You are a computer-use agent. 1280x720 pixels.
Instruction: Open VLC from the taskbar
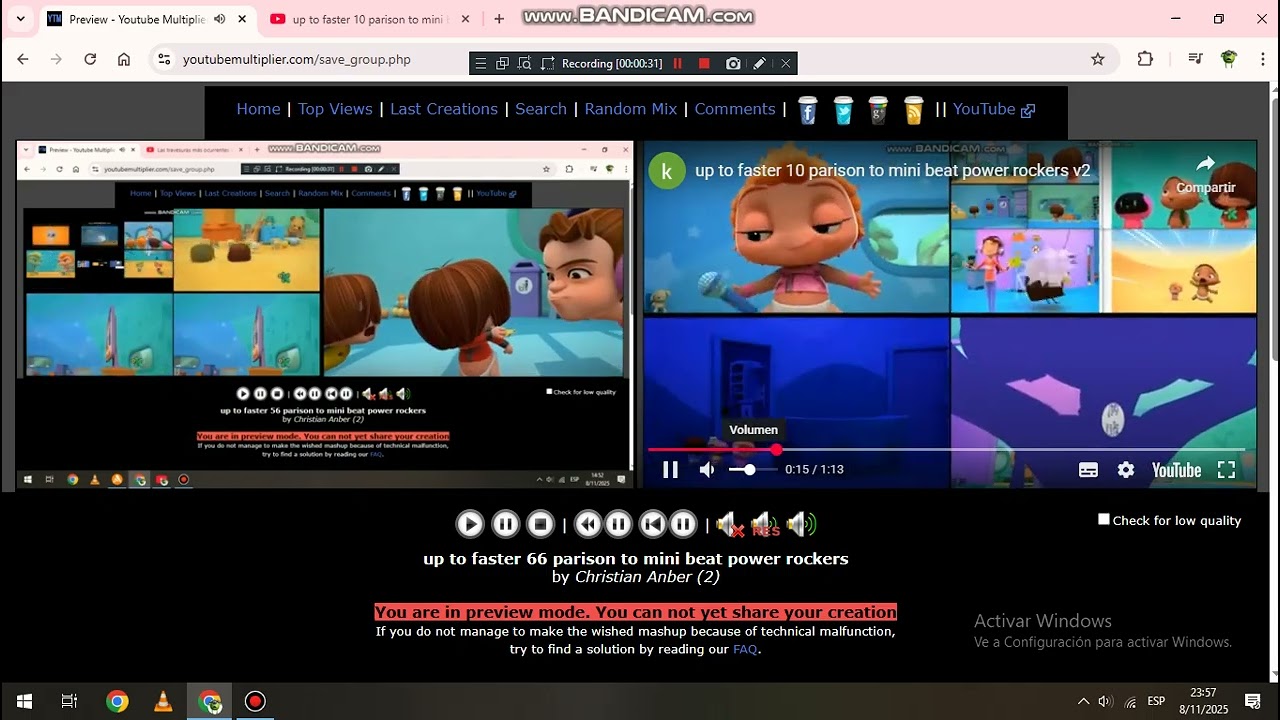tap(163, 701)
